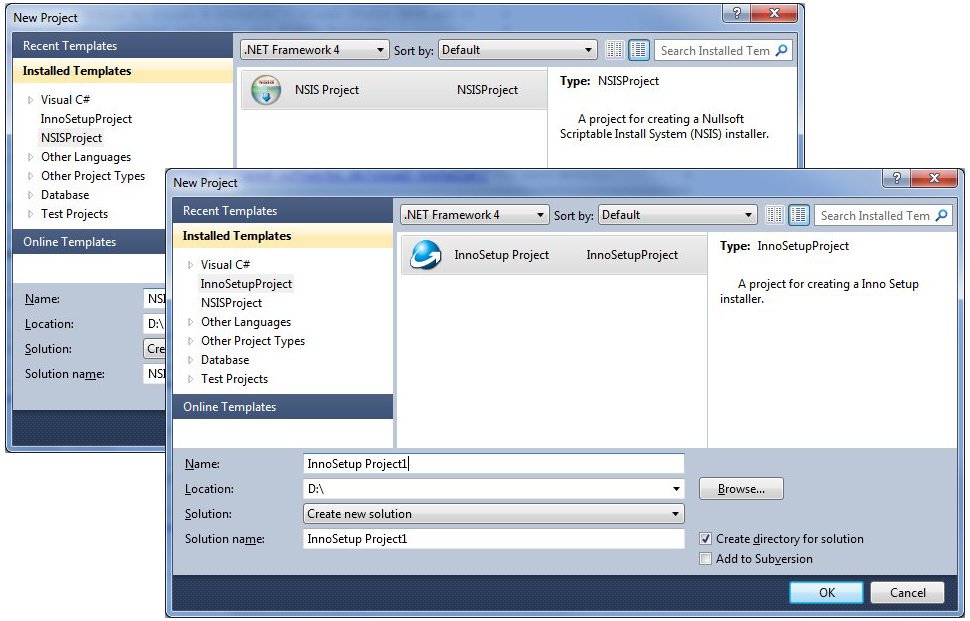
Task: Expand Visual C# node in front dialog
Action: (x=191, y=265)
